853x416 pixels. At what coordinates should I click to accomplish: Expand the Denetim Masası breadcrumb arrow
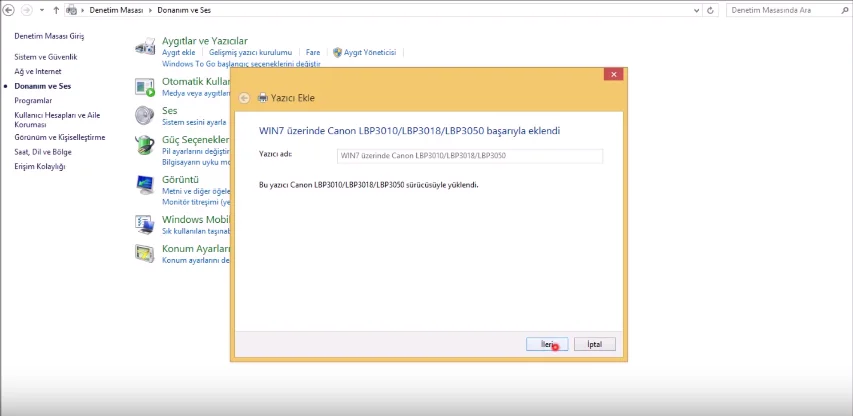152,10
